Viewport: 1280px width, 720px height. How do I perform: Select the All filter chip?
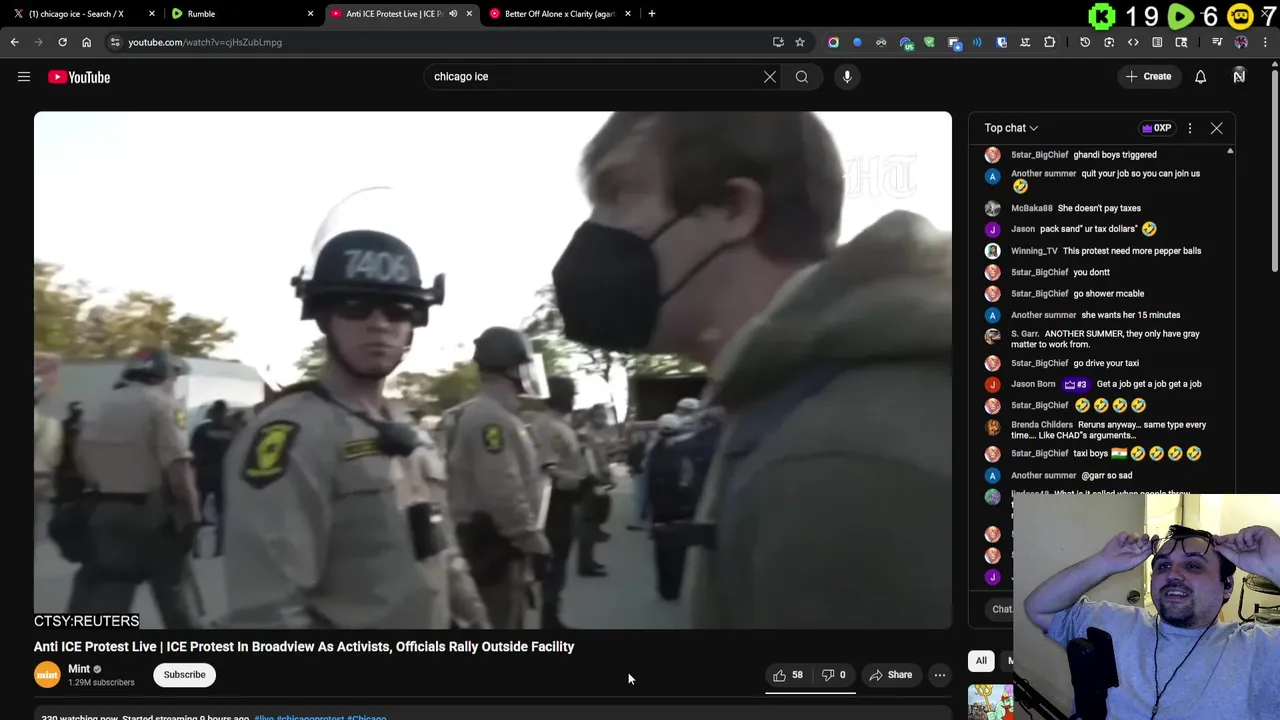[981, 661]
